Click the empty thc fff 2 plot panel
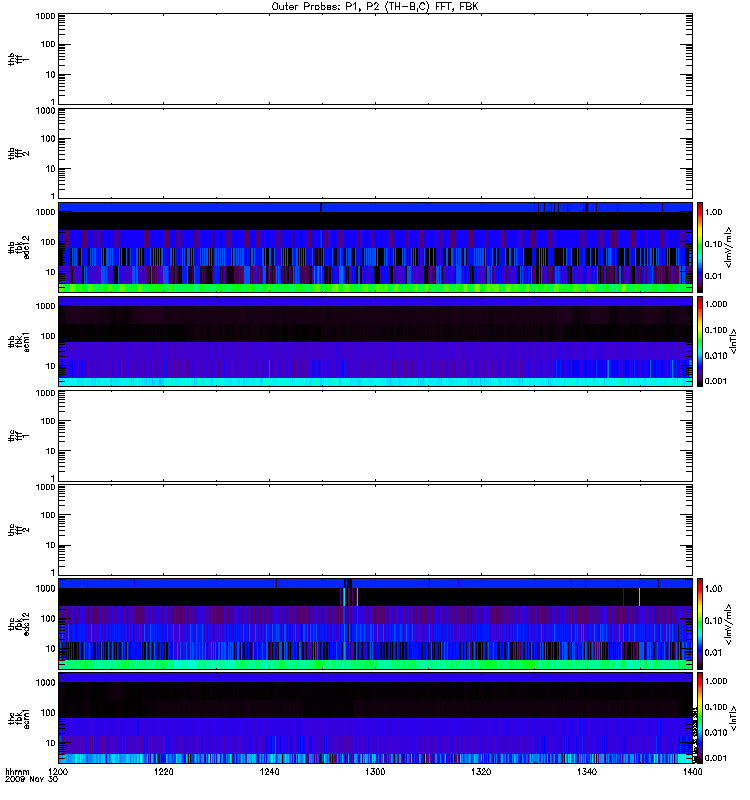750x800 pixels. 375,530
